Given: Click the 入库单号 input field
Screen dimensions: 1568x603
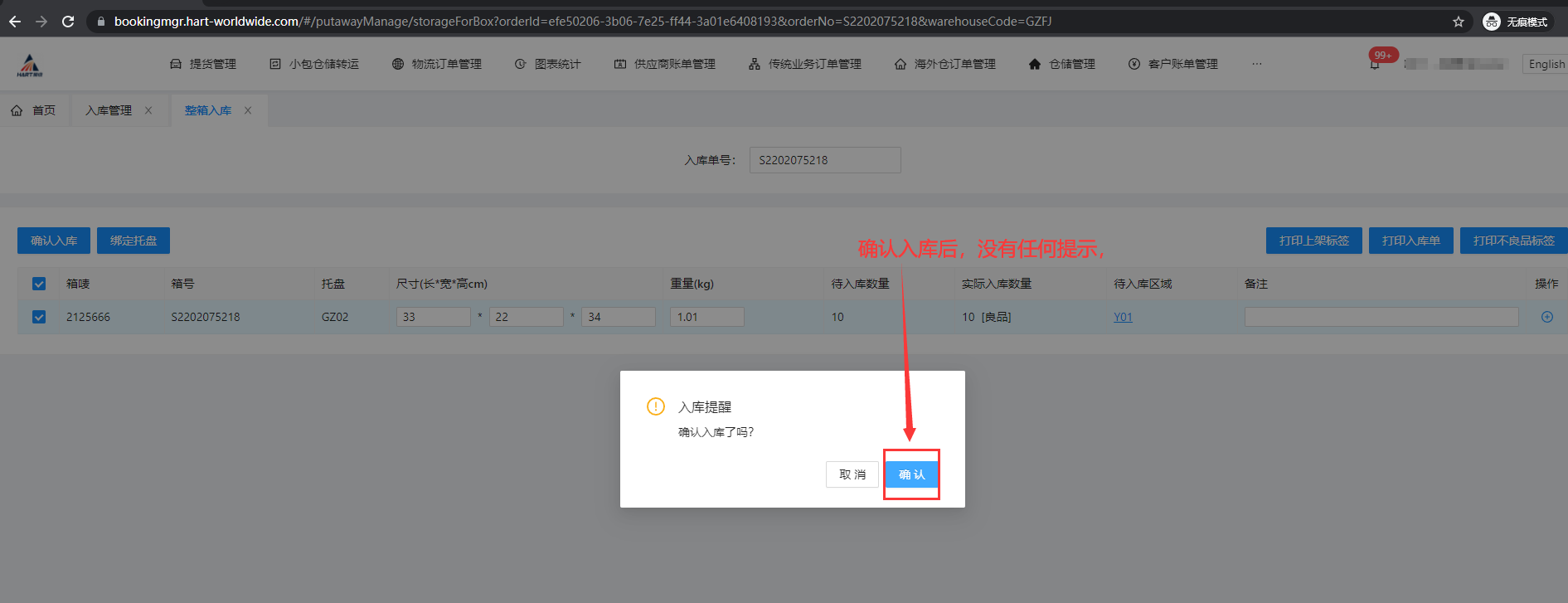Looking at the screenshot, I should 824,160.
